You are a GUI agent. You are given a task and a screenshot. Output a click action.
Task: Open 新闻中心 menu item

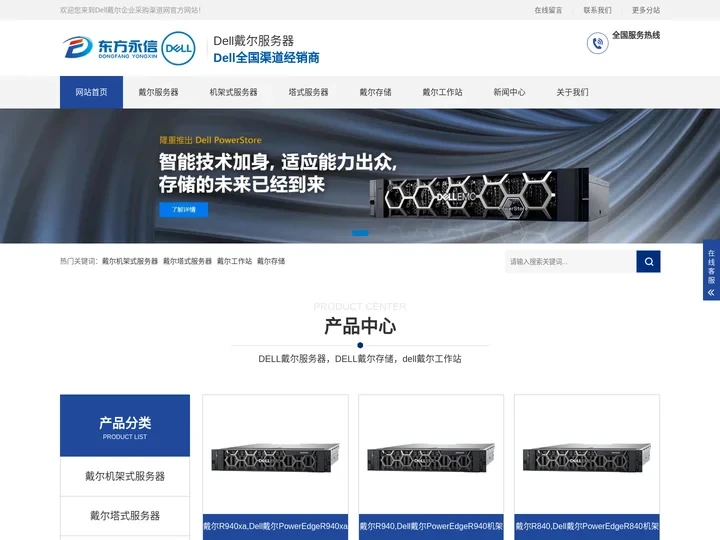click(x=509, y=92)
